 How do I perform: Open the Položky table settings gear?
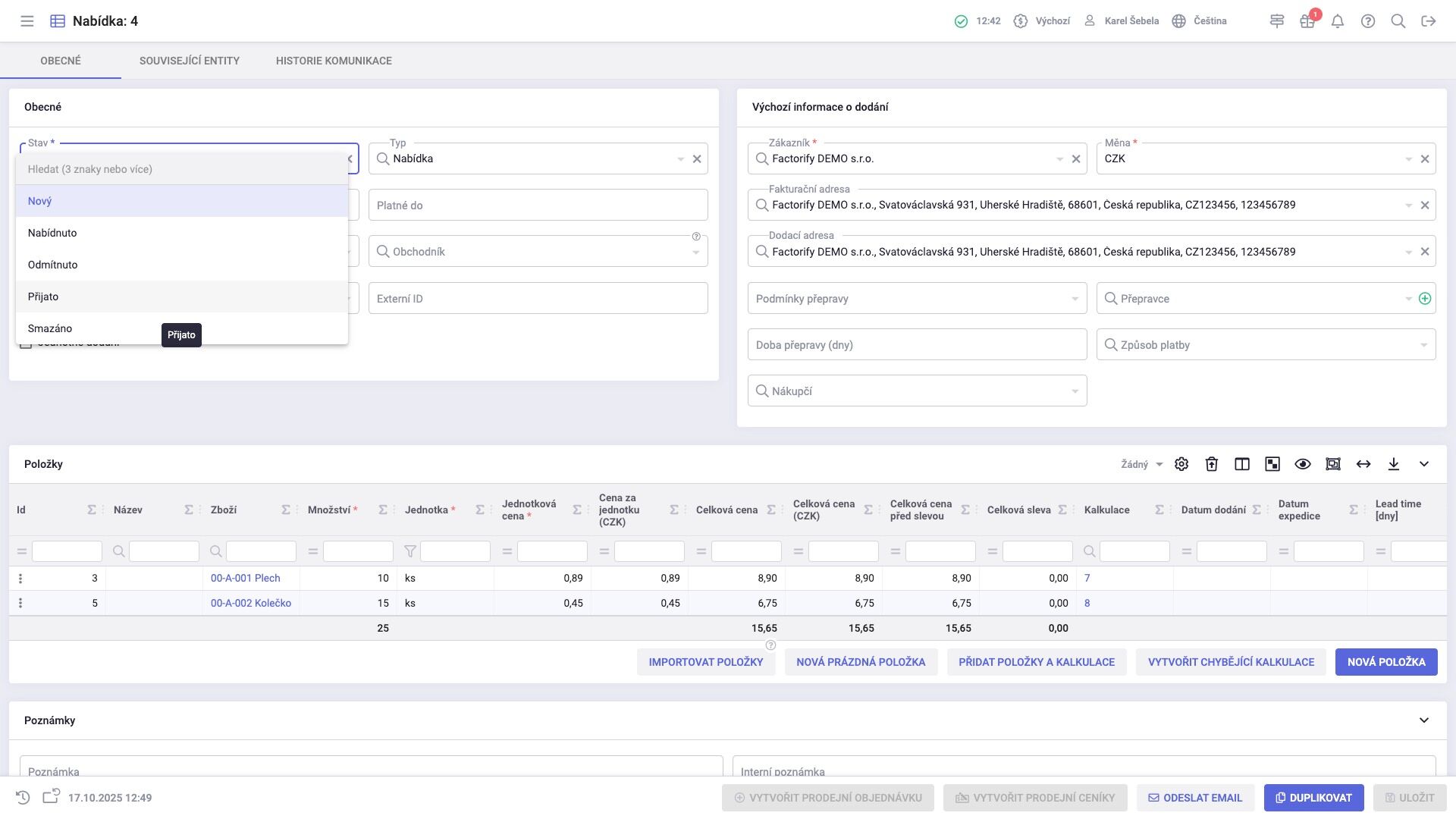1181,464
